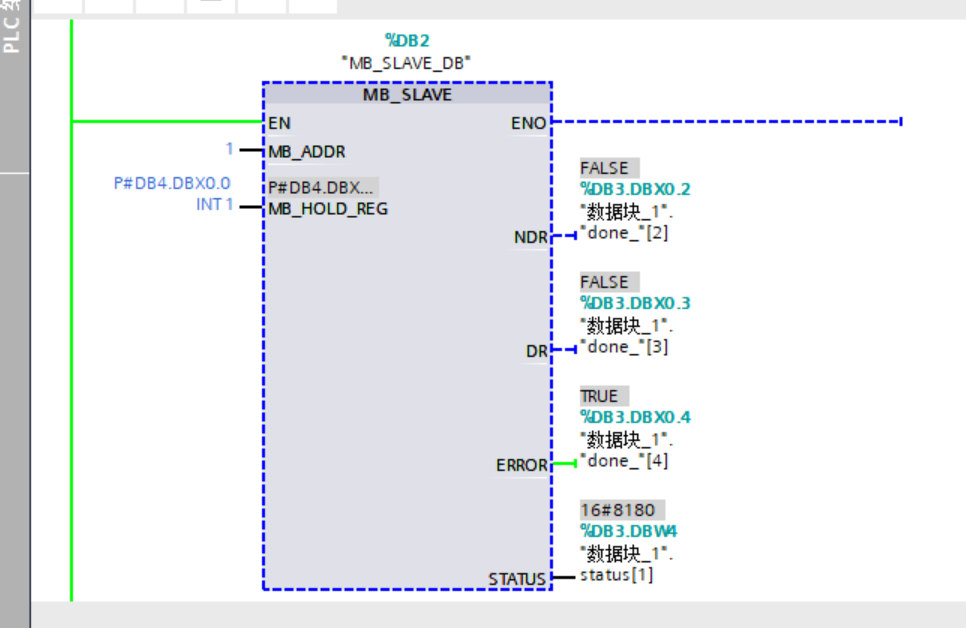Click the STATUS output pin
Screen dimensions: 966x628
pyautogui.click(x=517, y=579)
